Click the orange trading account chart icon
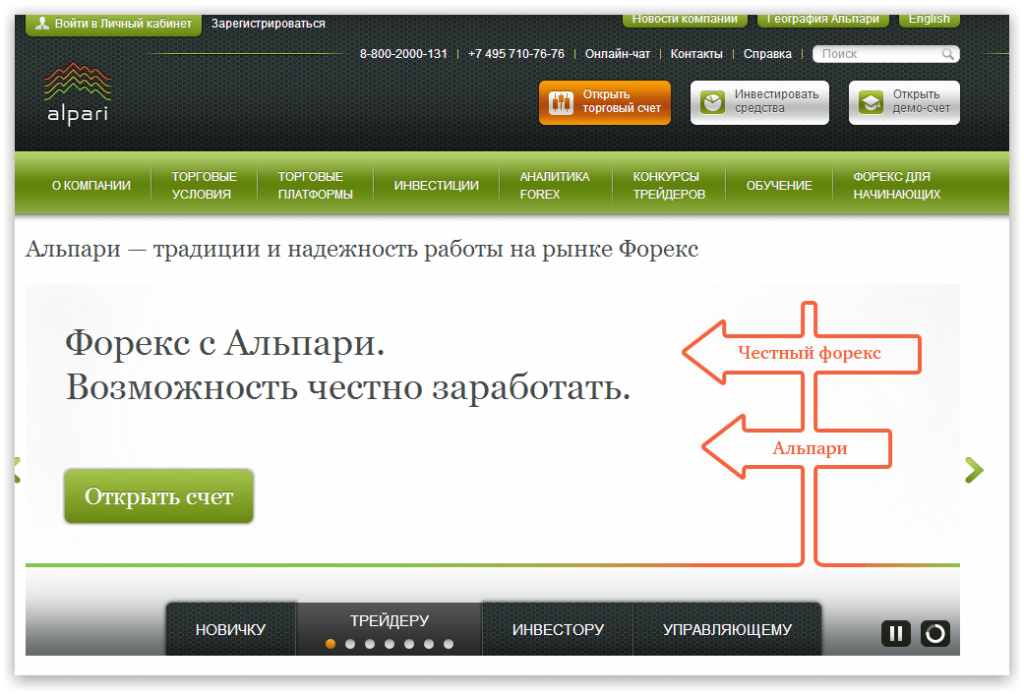Viewport: 1024px width, 695px height. tap(561, 103)
